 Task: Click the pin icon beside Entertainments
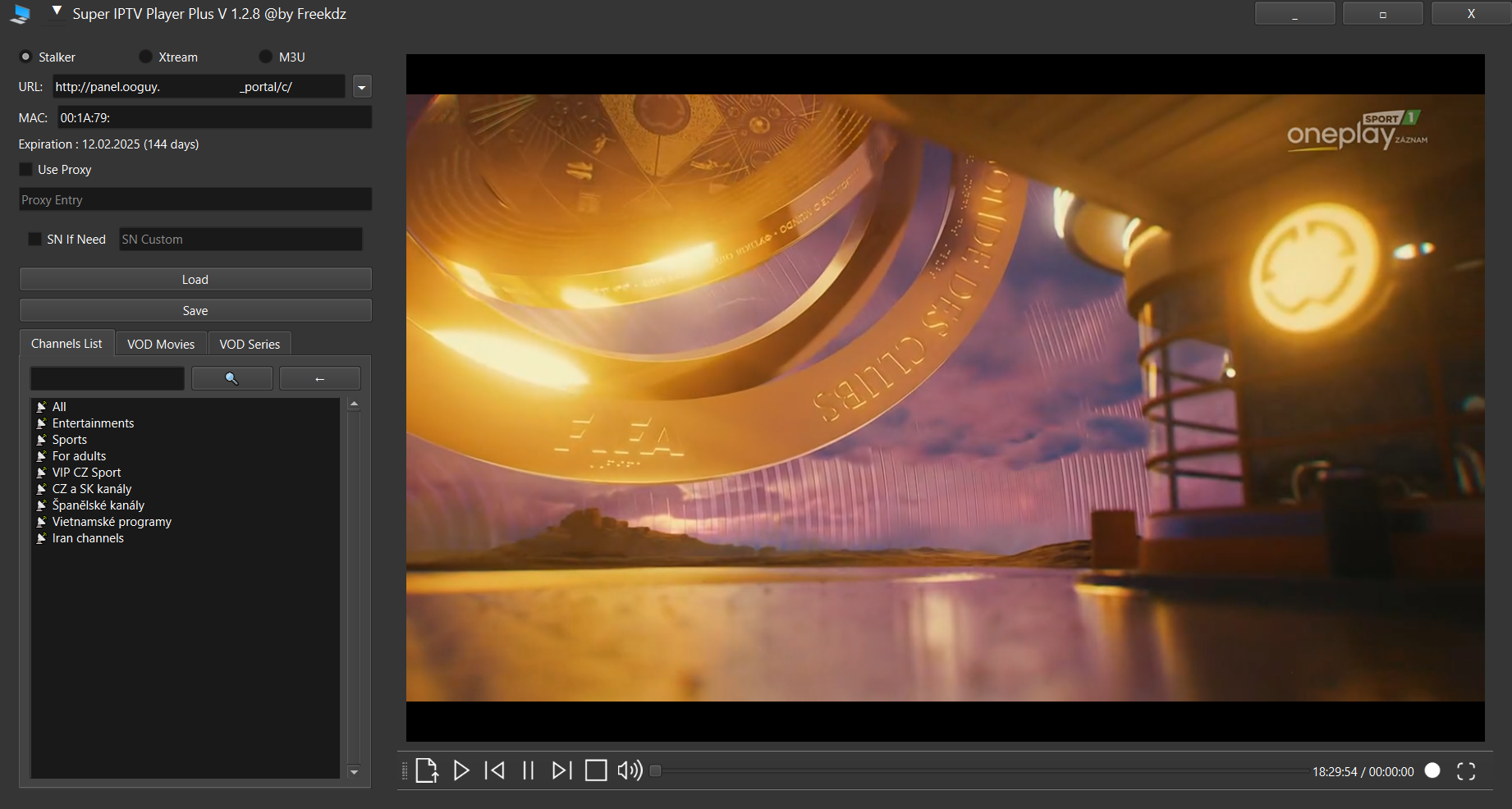click(x=41, y=423)
